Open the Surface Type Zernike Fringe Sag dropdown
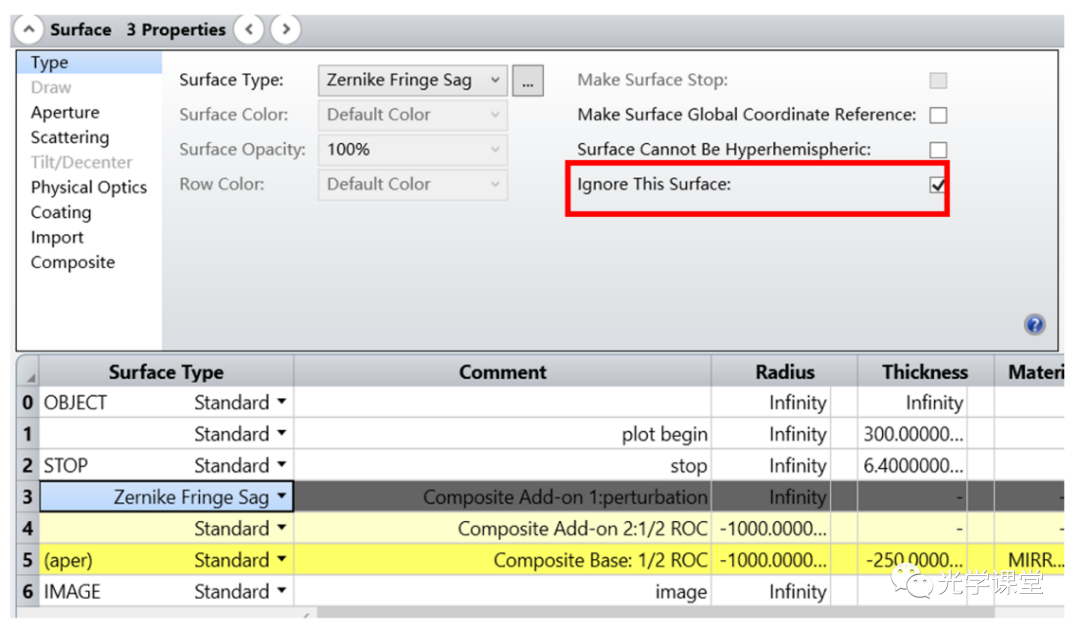This screenshot has height=630, width=1080. tap(413, 81)
